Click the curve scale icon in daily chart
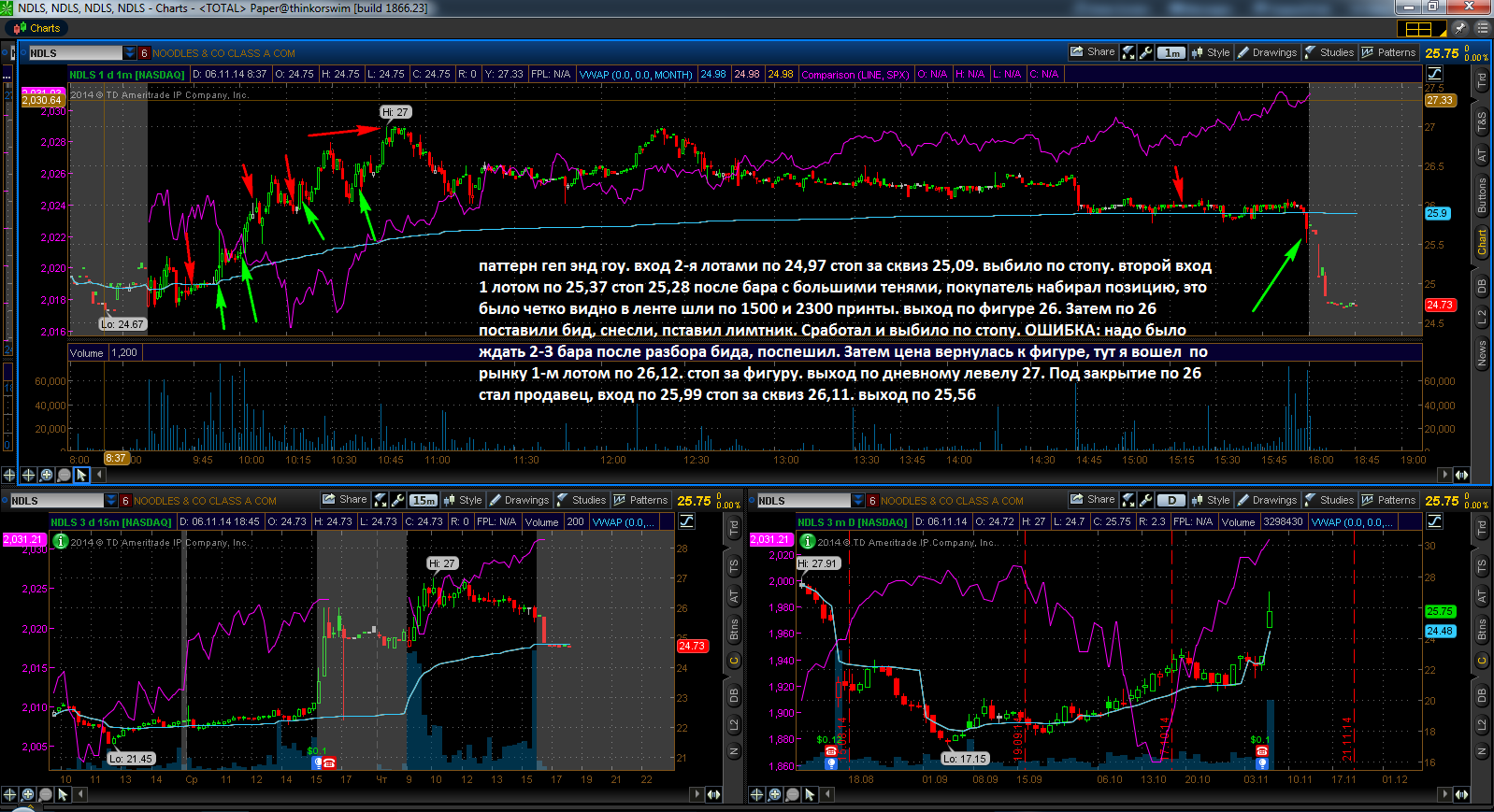This screenshot has height=812, width=1494. pos(1435,521)
